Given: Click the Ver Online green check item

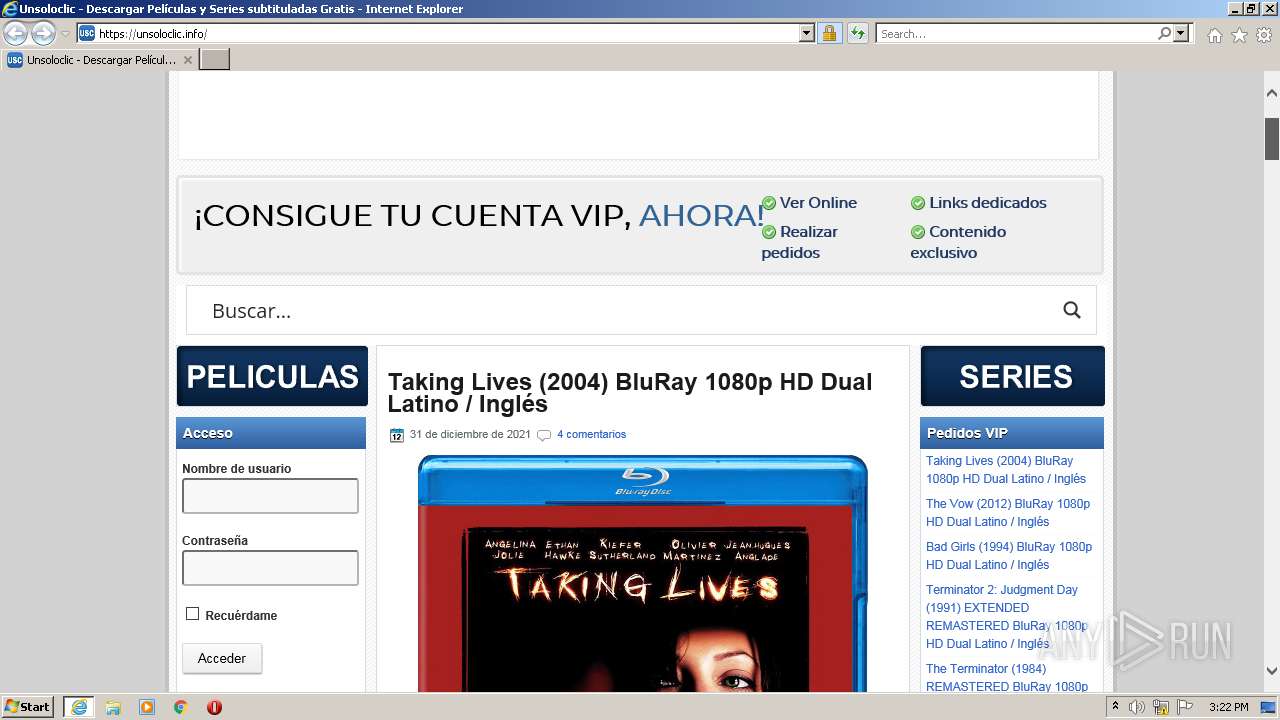Looking at the screenshot, I should (x=809, y=203).
